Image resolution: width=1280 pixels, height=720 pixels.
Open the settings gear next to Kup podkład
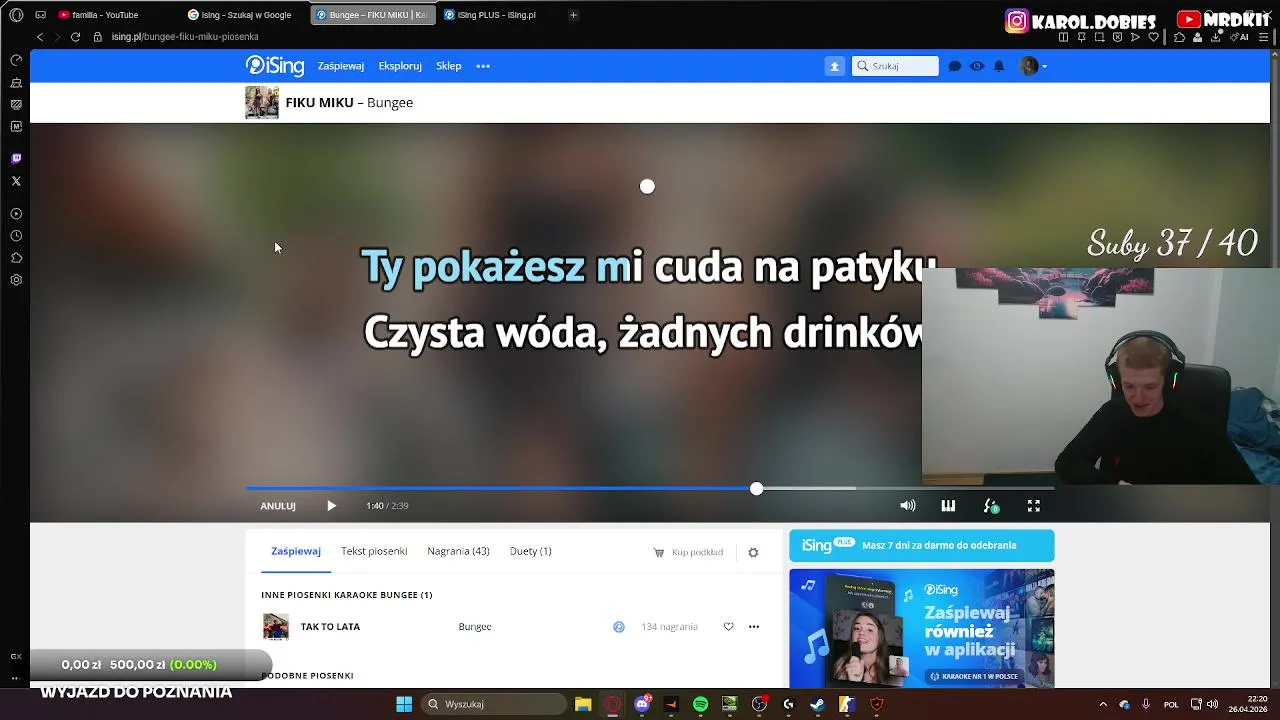point(753,552)
